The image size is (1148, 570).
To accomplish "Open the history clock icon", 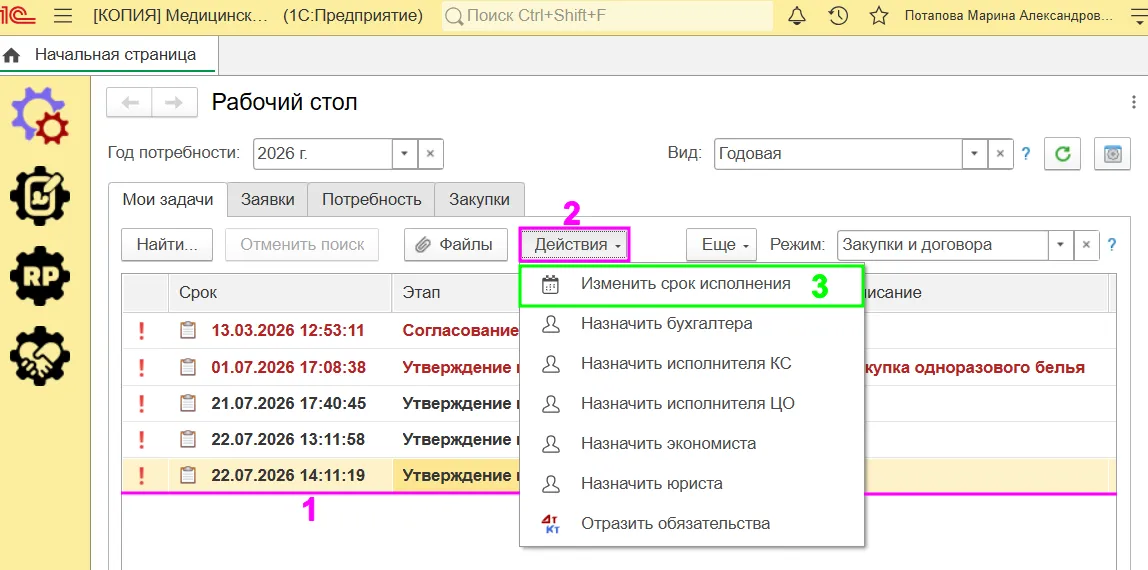I will 838,15.
